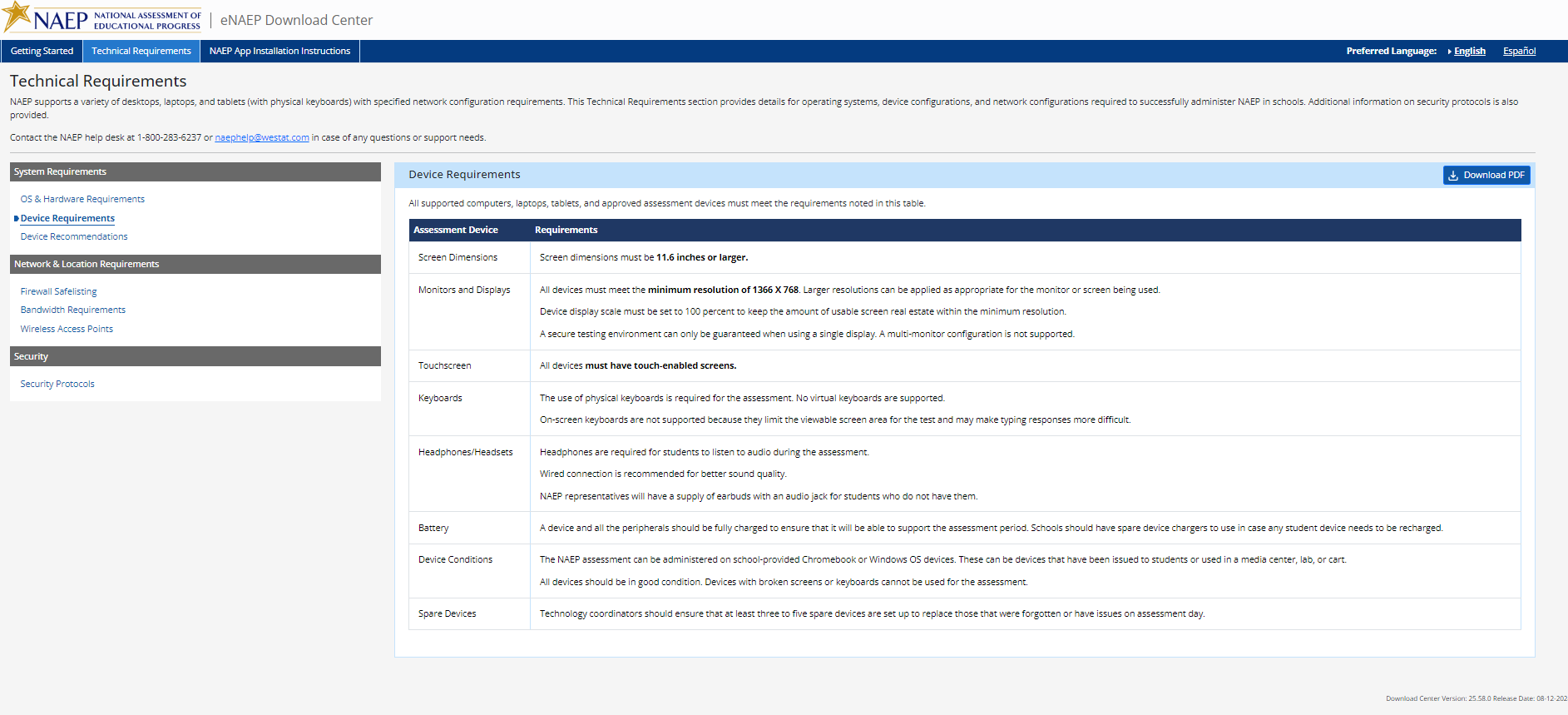Click the 'Preferred Language:' label
Screen dimensions: 1568x715
[1392, 51]
